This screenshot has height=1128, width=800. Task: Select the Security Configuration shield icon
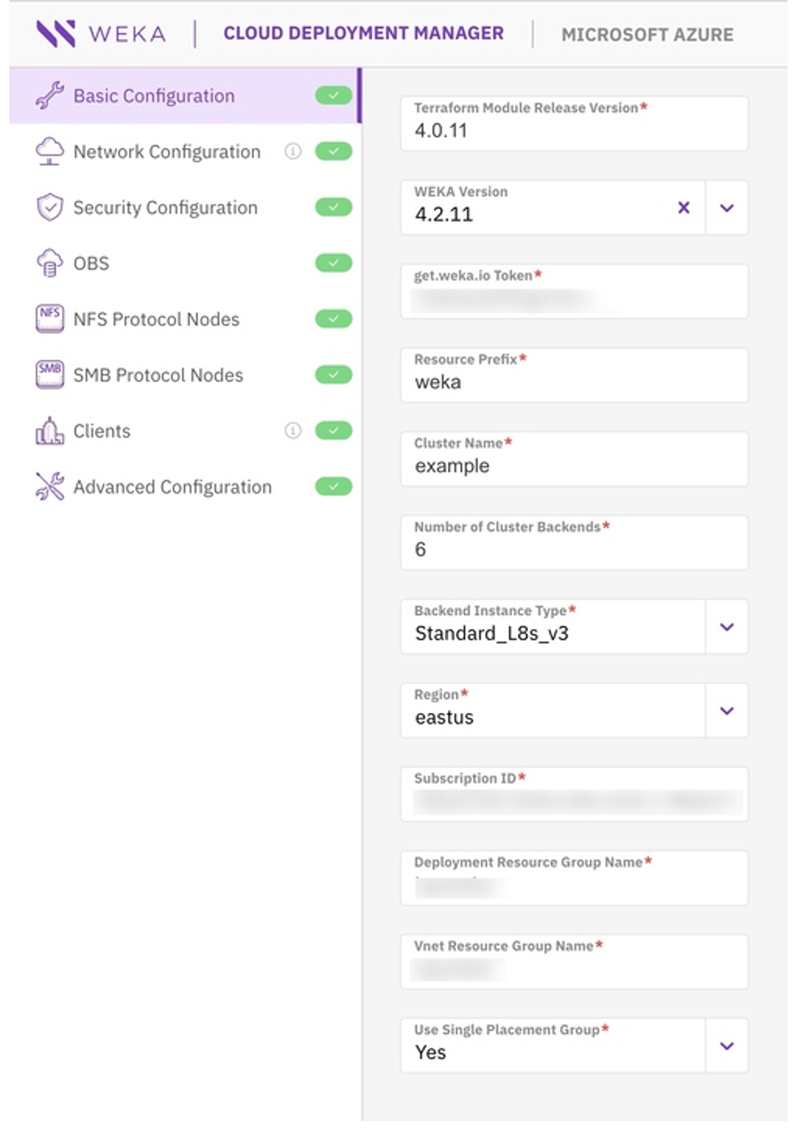[48, 207]
